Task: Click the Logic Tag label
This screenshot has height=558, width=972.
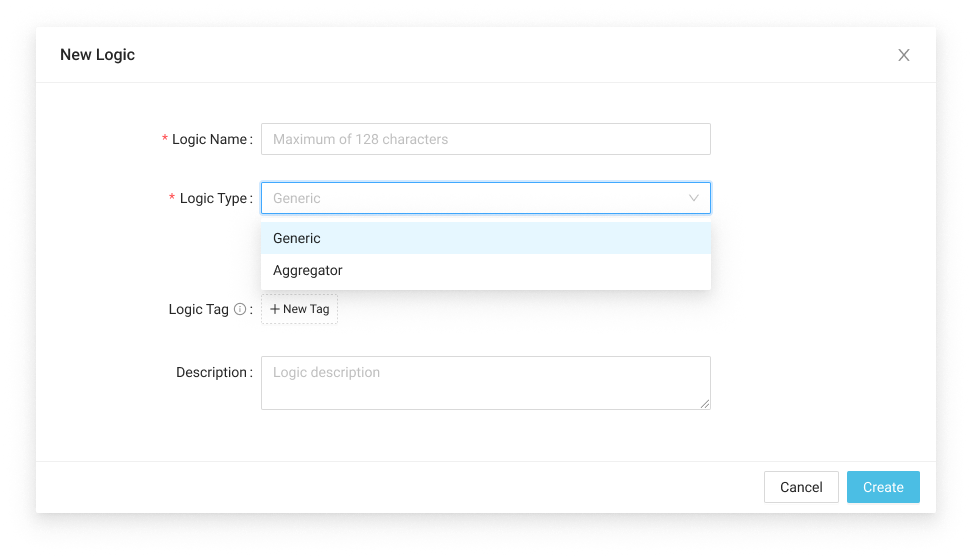Action: pyautogui.click(x=199, y=310)
